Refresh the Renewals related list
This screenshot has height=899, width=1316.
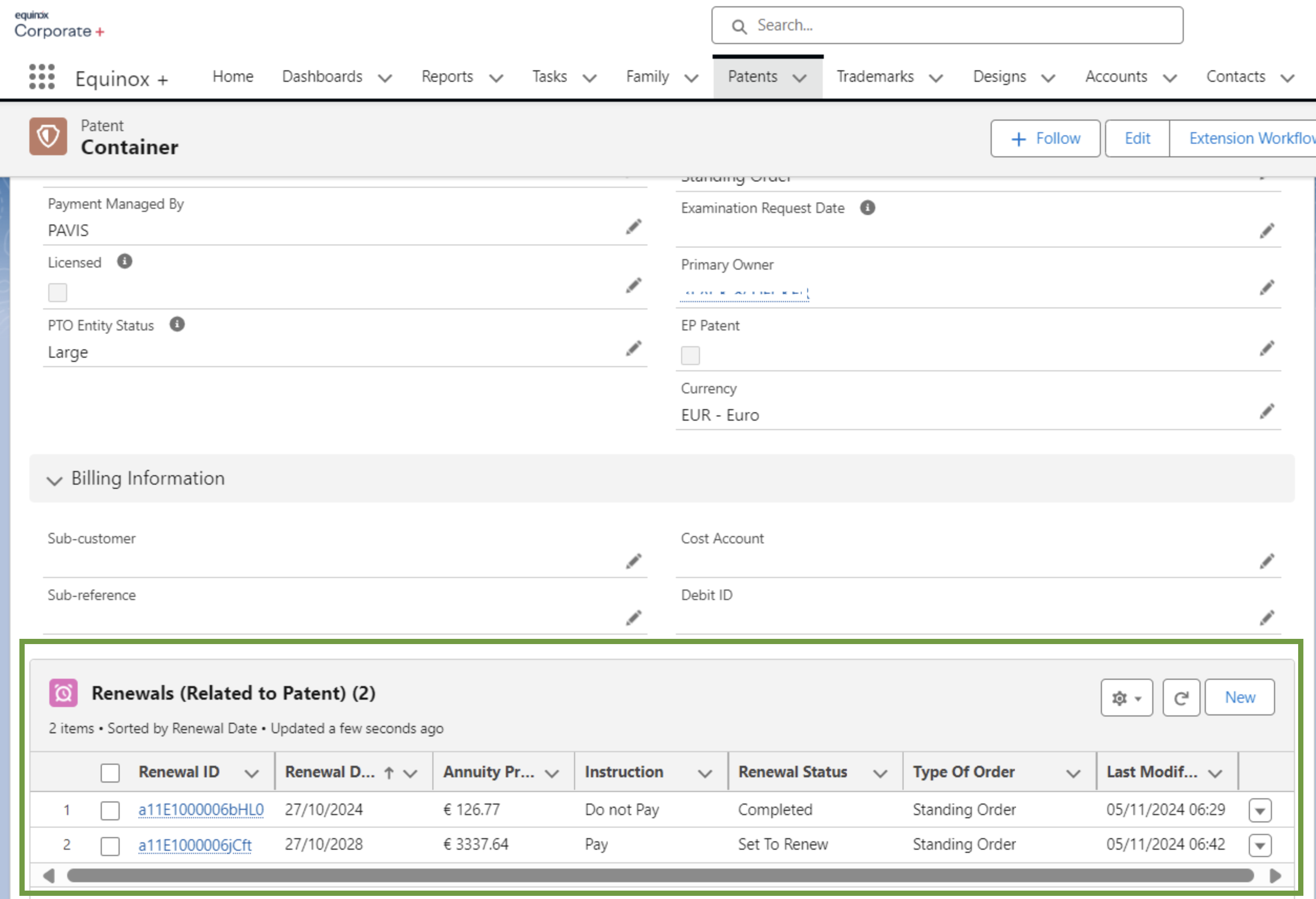pos(1181,698)
